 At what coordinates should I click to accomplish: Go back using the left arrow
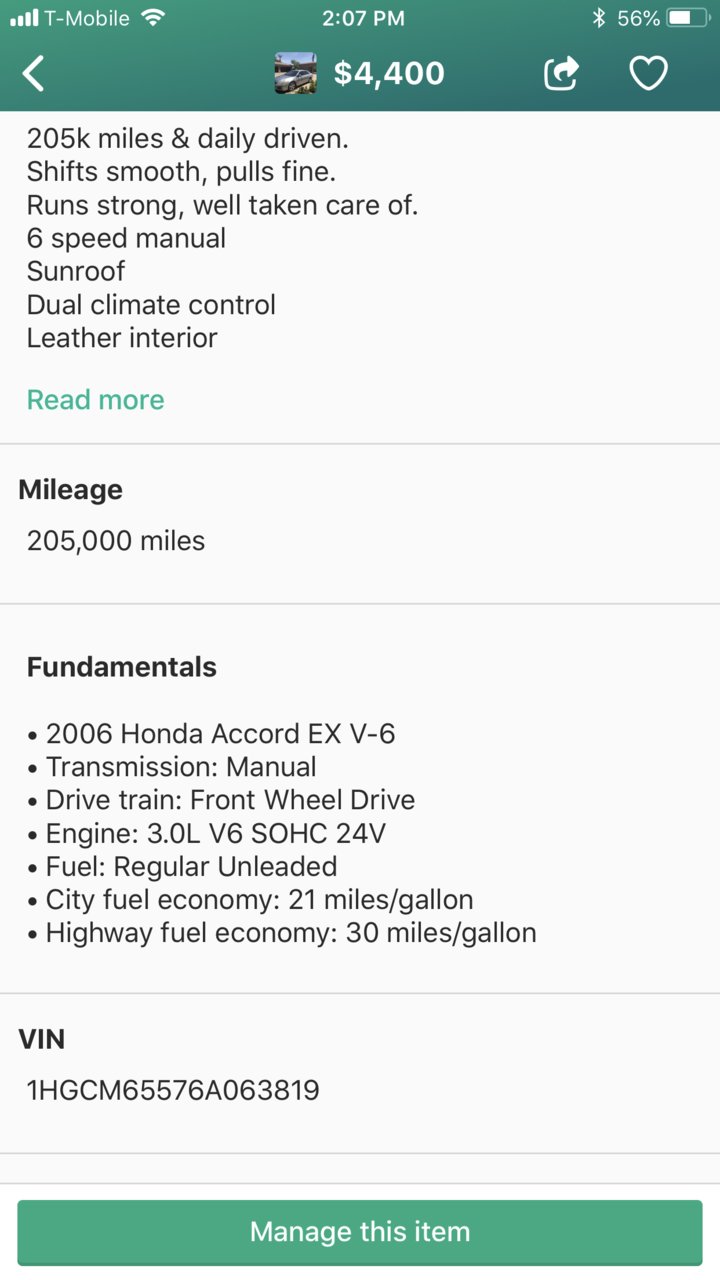[x=33, y=73]
